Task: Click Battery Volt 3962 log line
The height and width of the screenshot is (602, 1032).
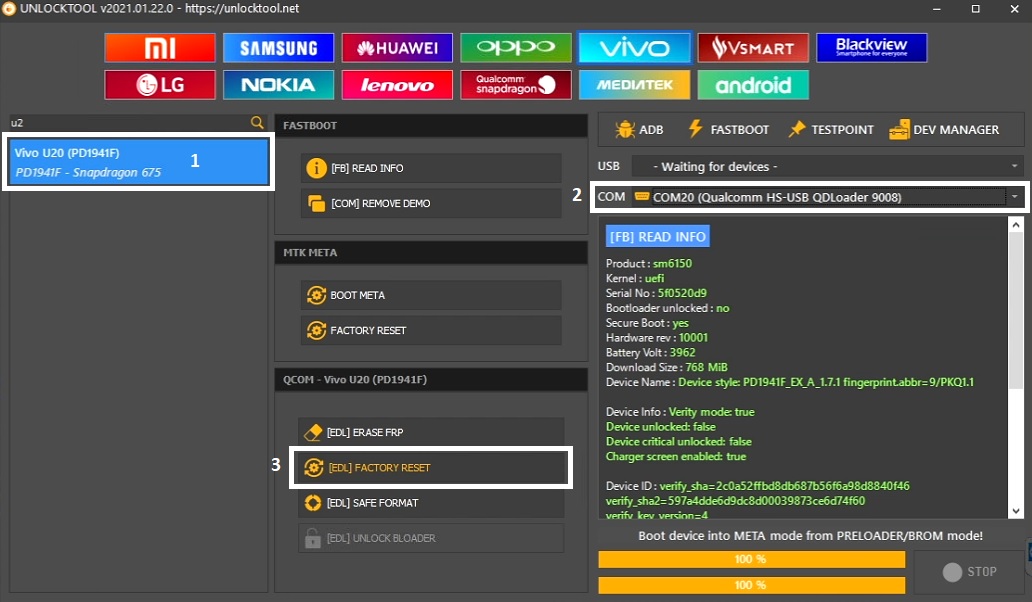Action: point(650,353)
